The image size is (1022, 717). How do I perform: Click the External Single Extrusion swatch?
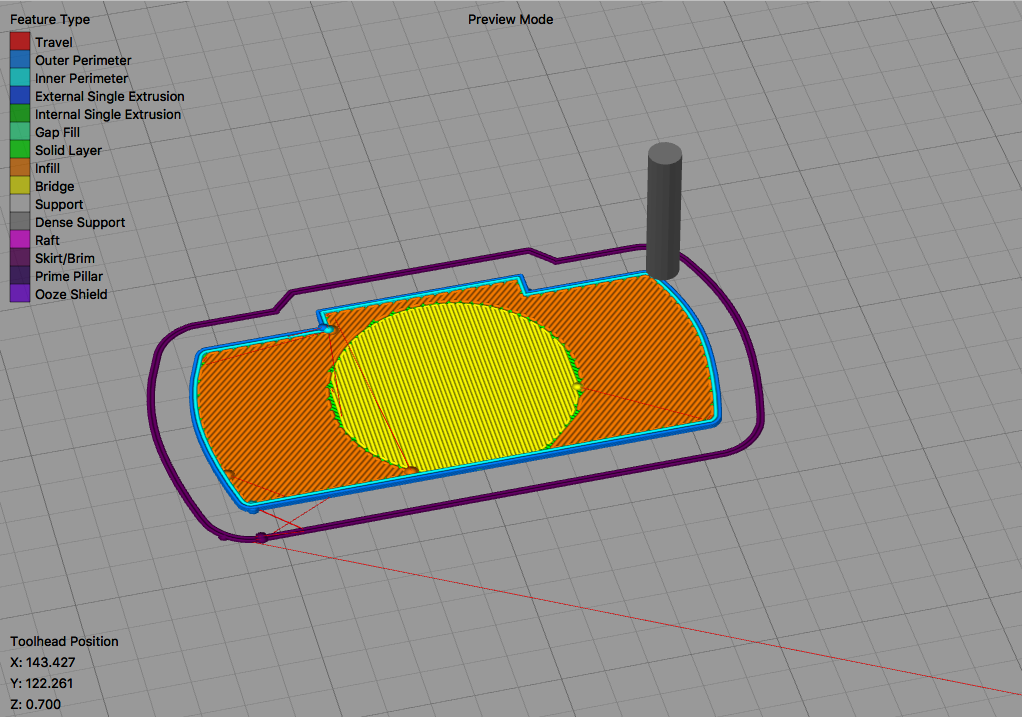tap(20, 96)
